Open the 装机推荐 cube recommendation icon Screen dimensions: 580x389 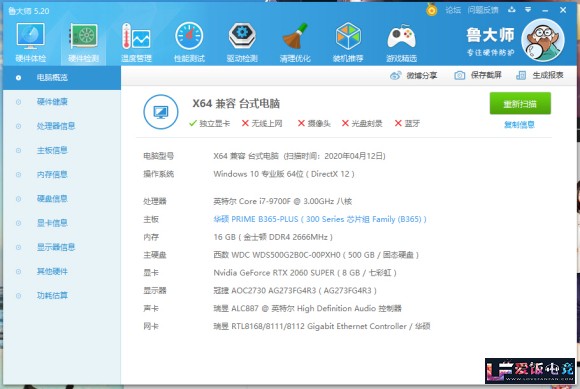pos(348,42)
